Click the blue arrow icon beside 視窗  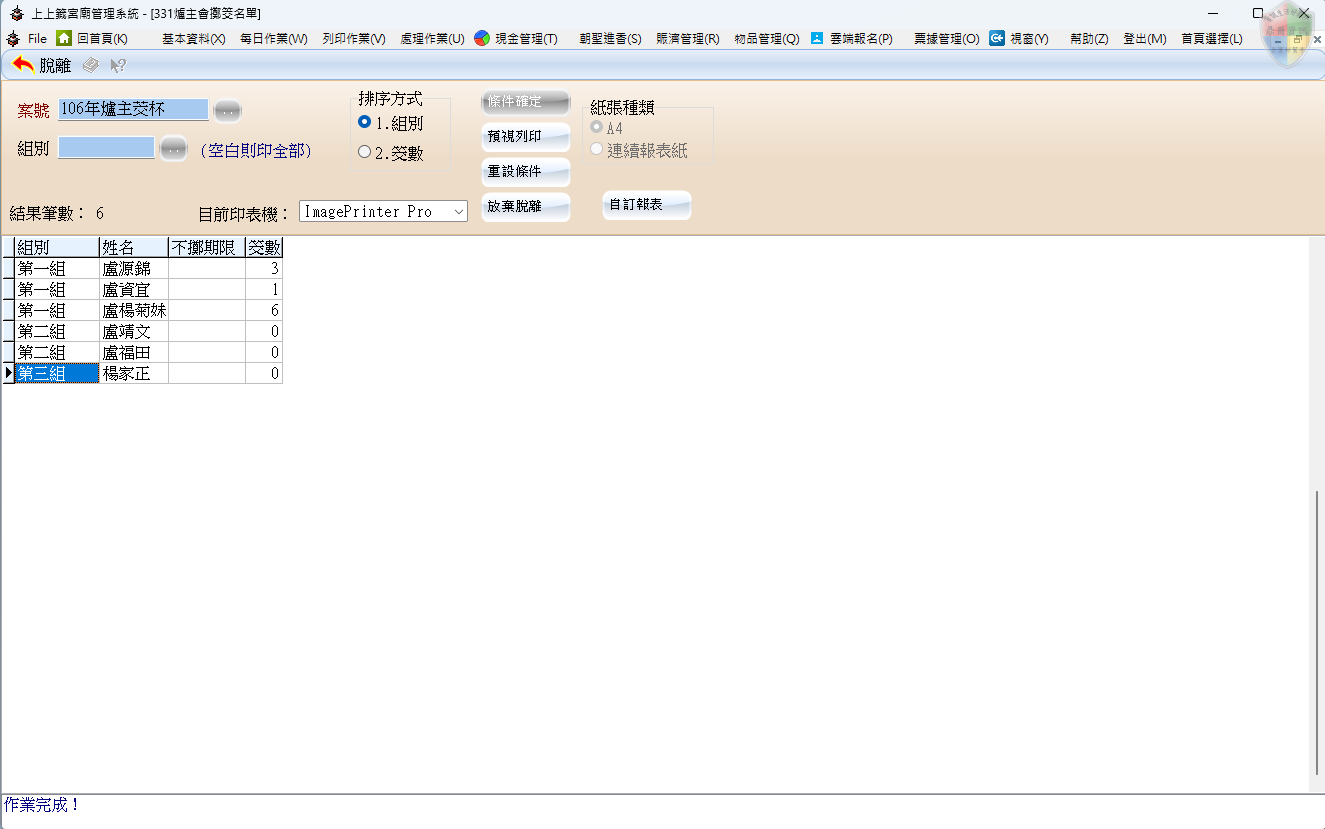997,38
